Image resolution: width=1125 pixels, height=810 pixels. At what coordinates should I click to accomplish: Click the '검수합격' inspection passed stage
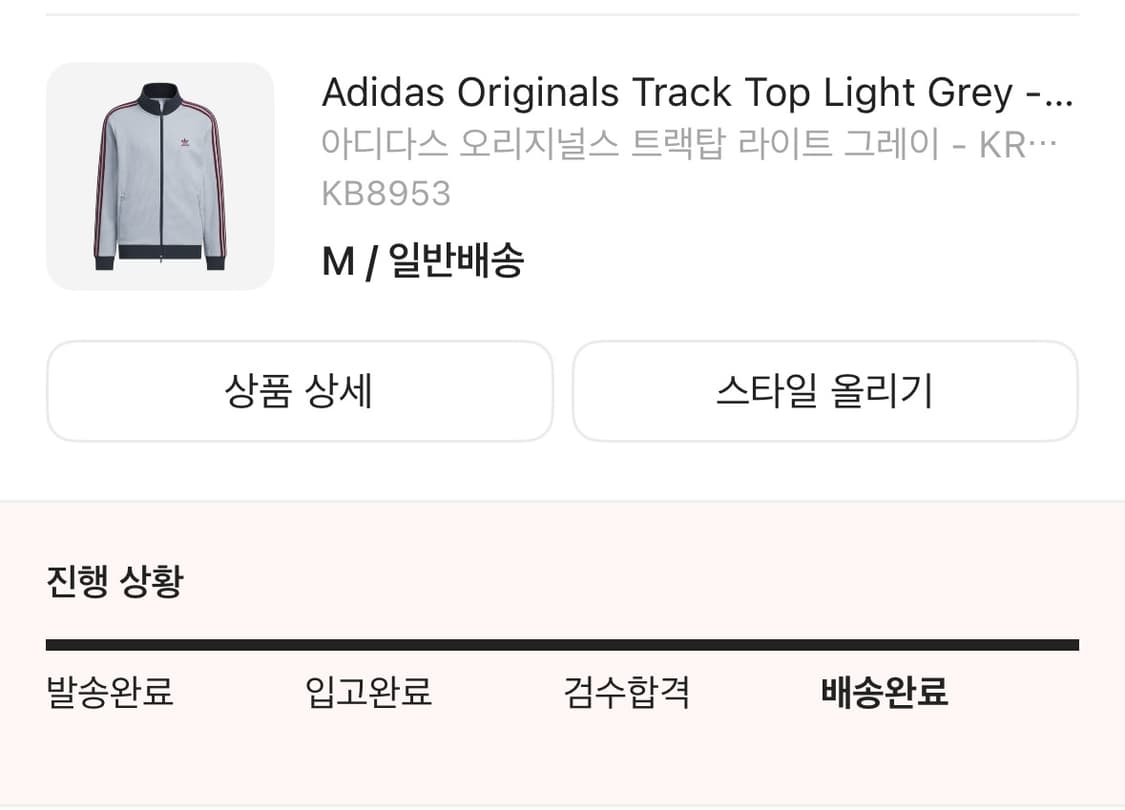[x=625, y=691]
